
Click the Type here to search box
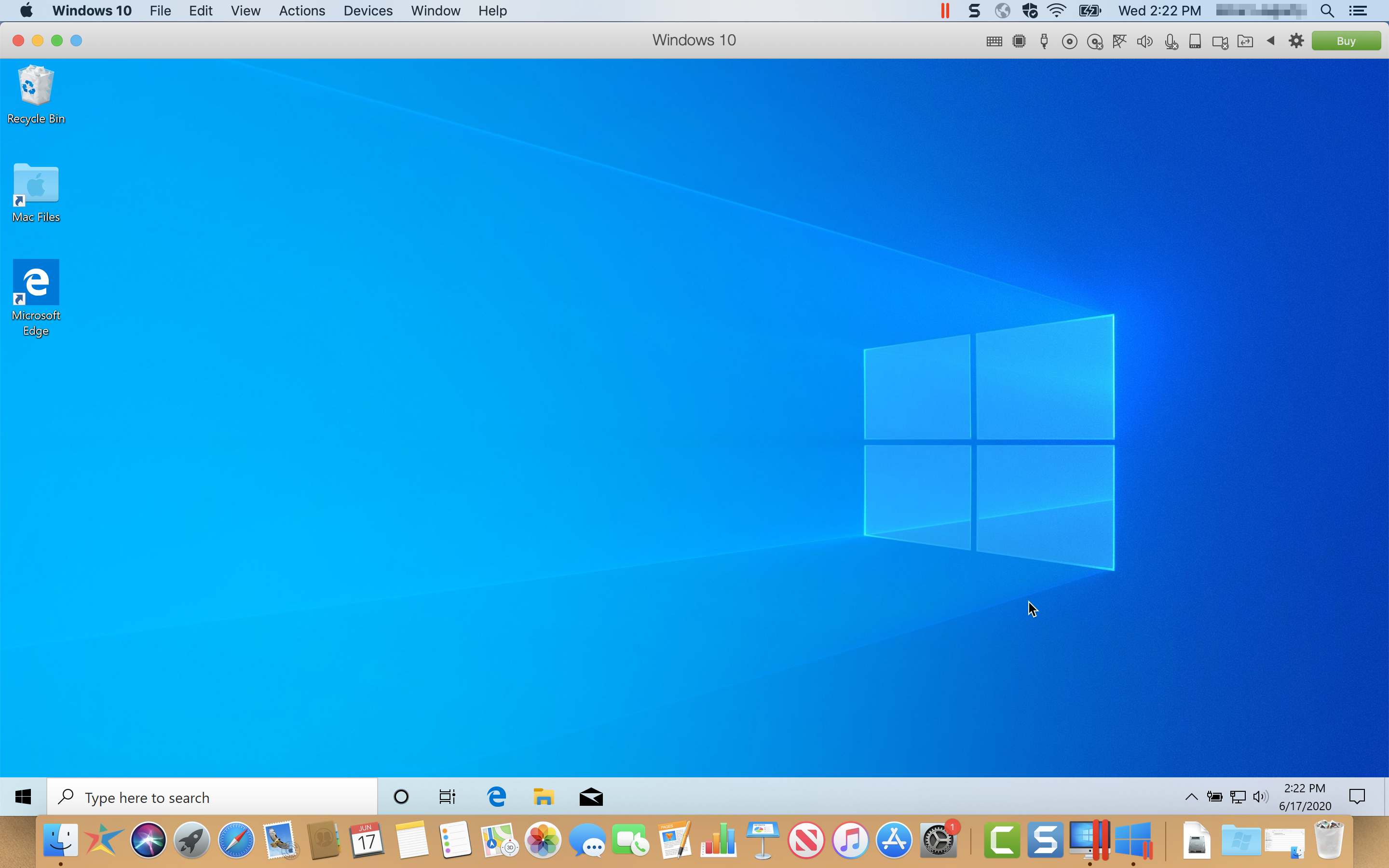(212, 797)
